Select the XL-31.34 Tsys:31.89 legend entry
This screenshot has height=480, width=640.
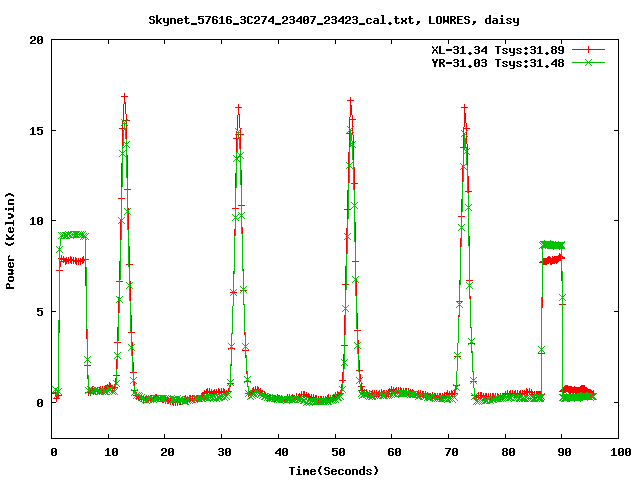click(x=498, y=50)
